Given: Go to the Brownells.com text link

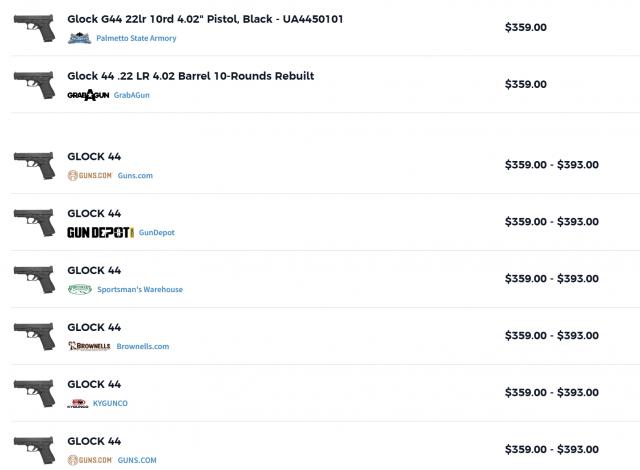Looking at the screenshot, I should coord(142,346).
